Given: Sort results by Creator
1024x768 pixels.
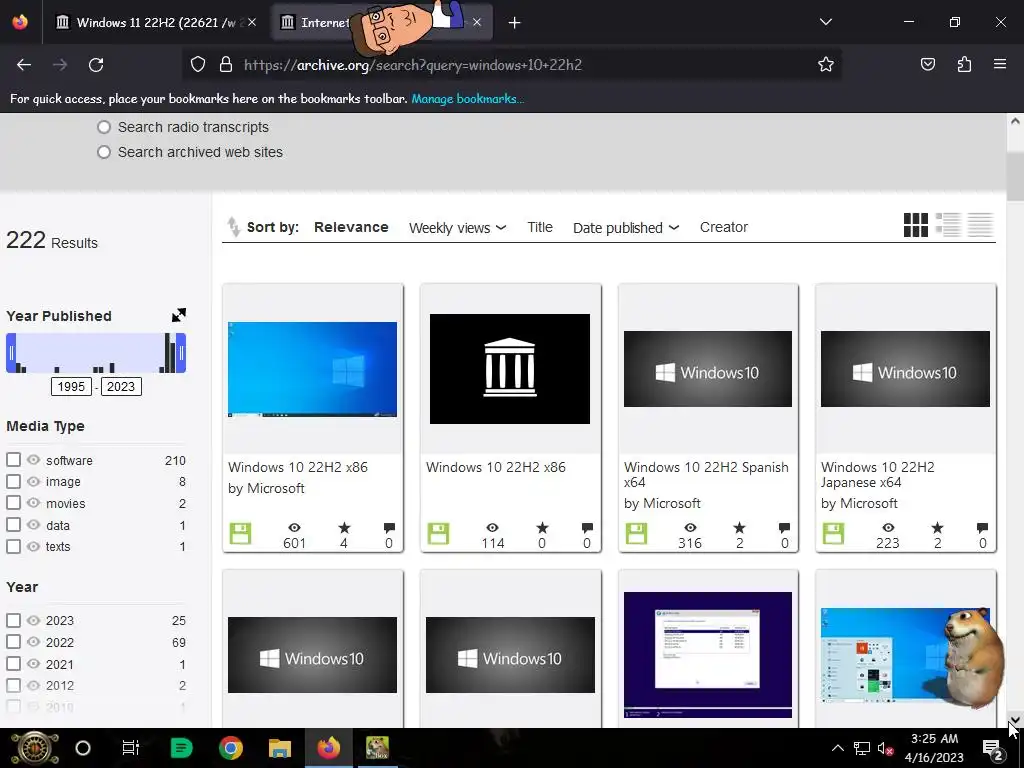Looking at the screenshot, I should tap(724, 227).
